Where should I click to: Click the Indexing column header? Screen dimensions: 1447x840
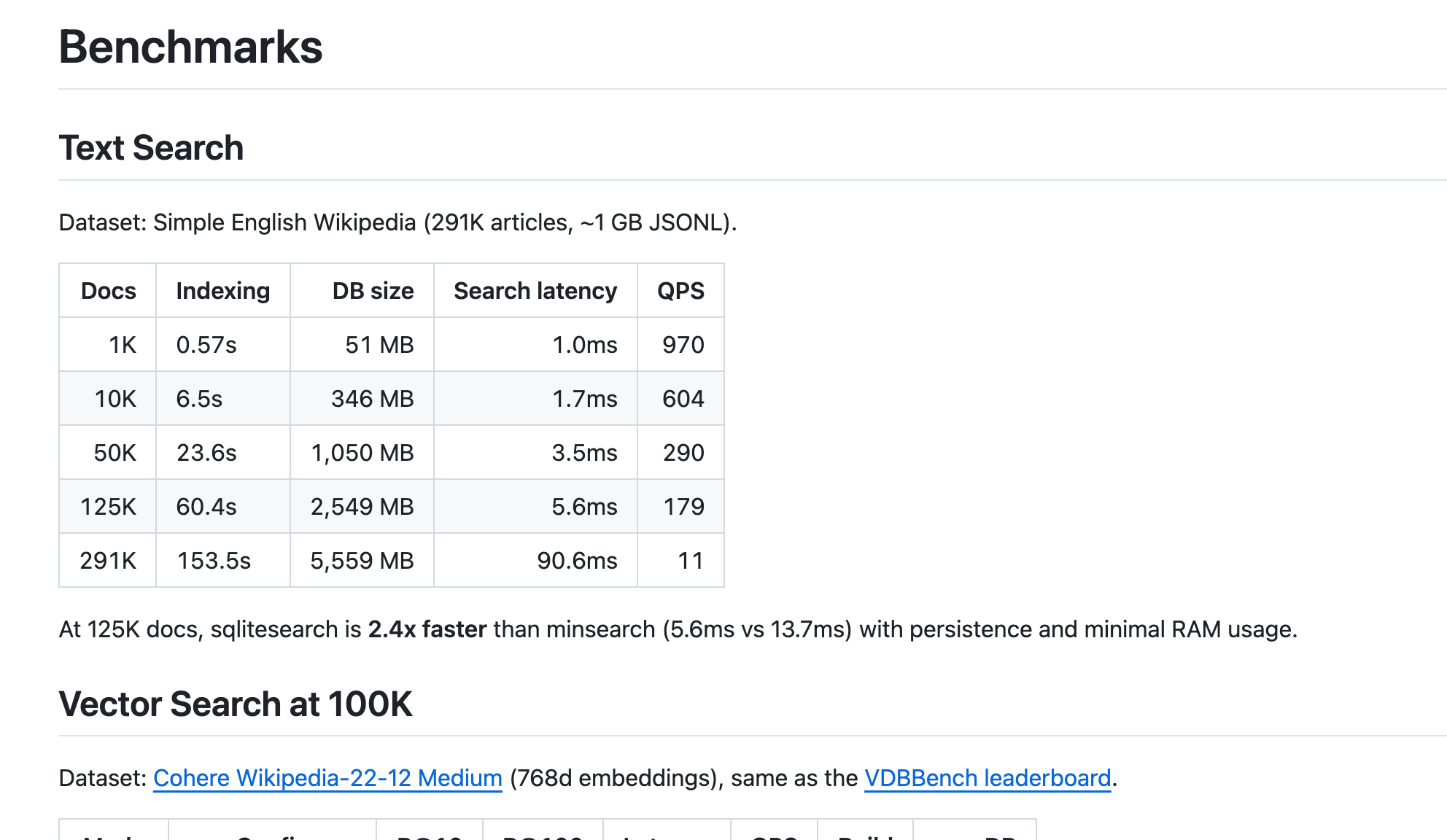222,291
